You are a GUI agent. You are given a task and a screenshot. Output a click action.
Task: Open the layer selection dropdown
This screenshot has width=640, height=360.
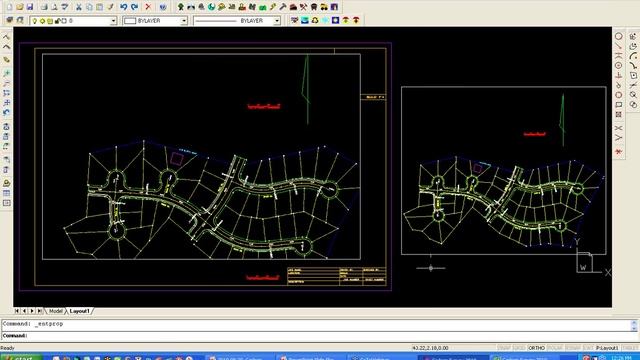pyautogui.click(x=113, y=21)
